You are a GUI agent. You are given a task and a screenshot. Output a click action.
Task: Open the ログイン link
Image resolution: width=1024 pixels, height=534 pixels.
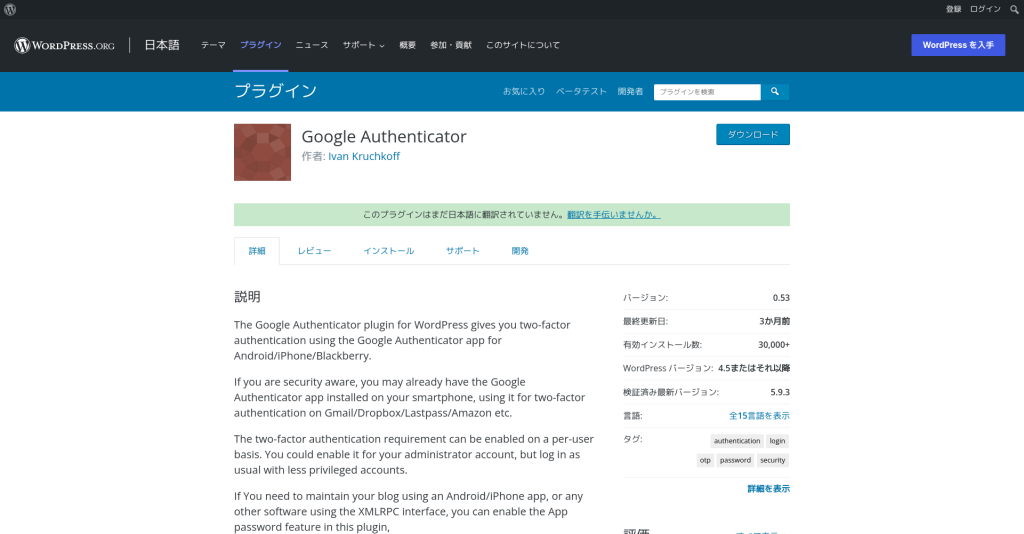click(x=985, y=9)
